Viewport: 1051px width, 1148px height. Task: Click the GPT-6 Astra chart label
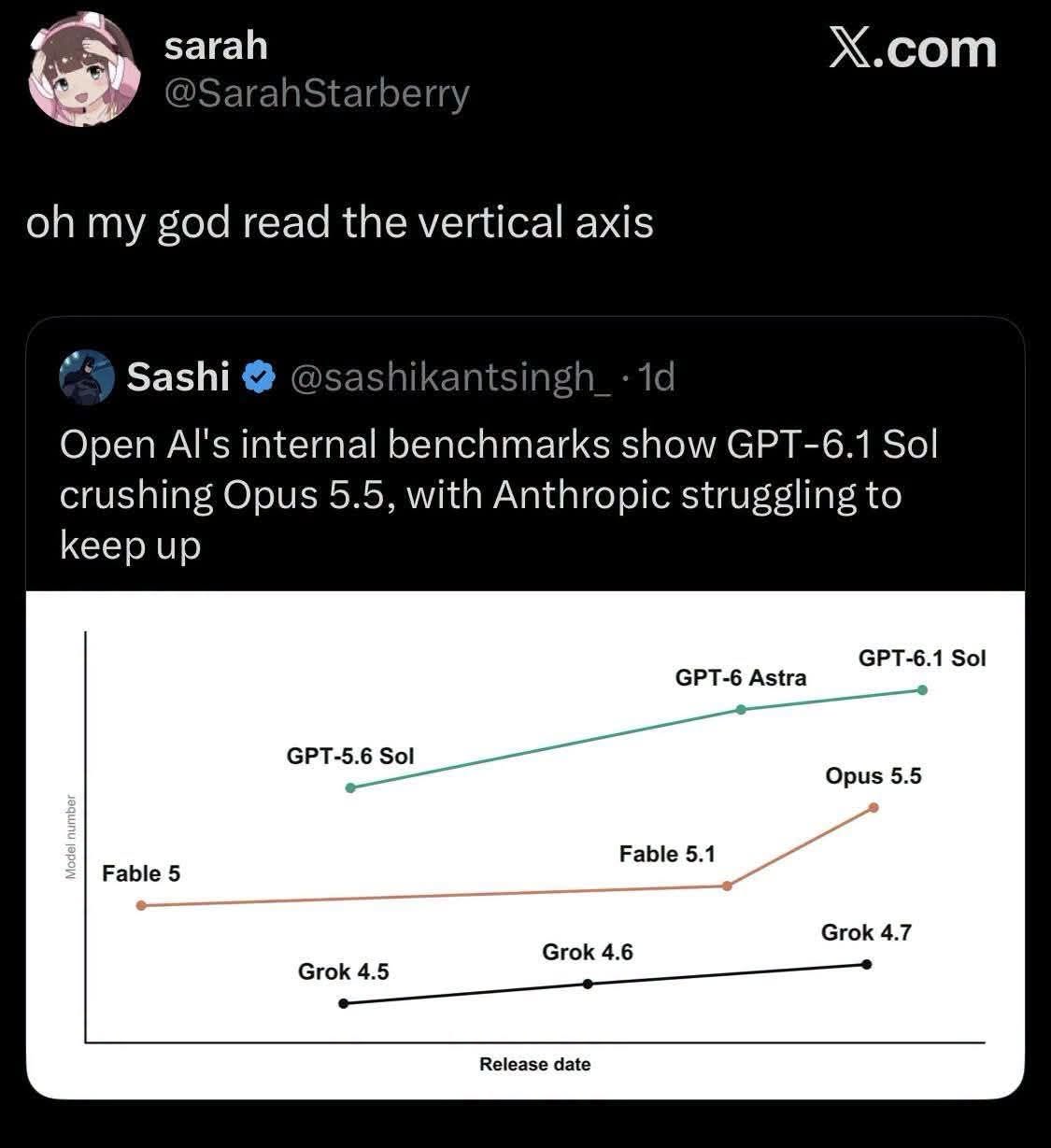coord(741,677)
